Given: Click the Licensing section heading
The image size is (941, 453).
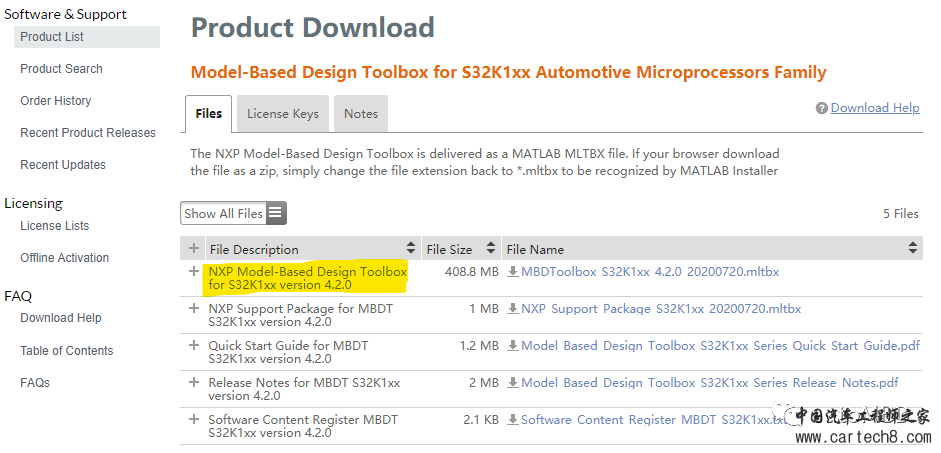Looking at the screenshot, I should tap(33, 203).
